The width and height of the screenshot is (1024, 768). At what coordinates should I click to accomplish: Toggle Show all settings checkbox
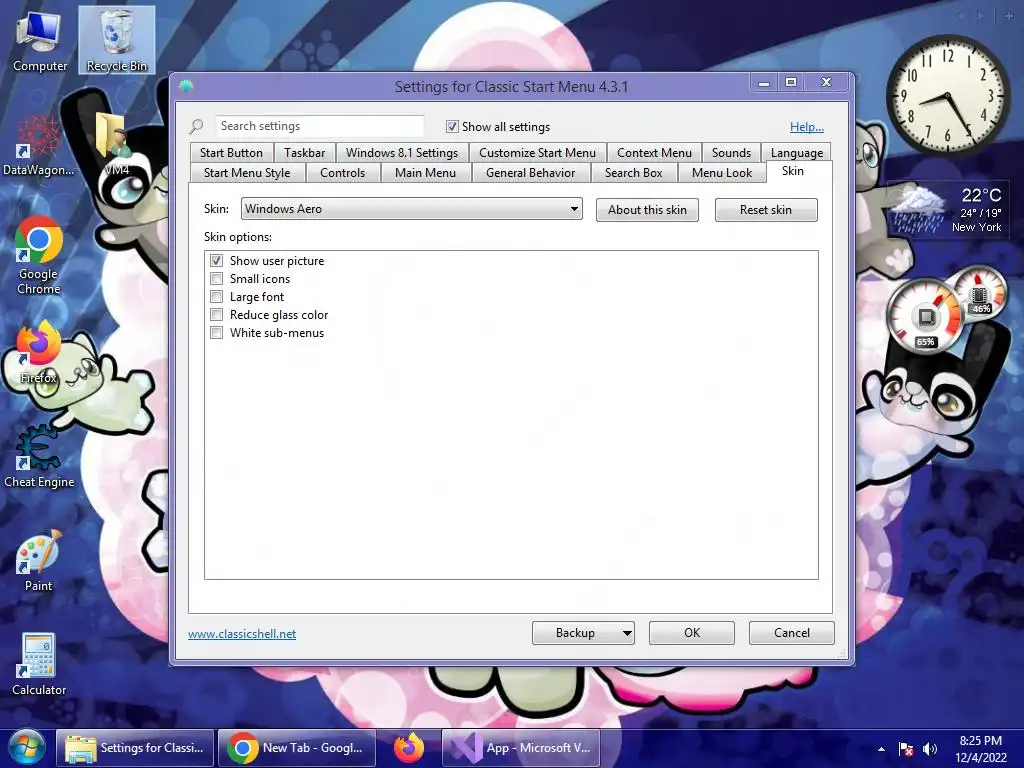452,127
